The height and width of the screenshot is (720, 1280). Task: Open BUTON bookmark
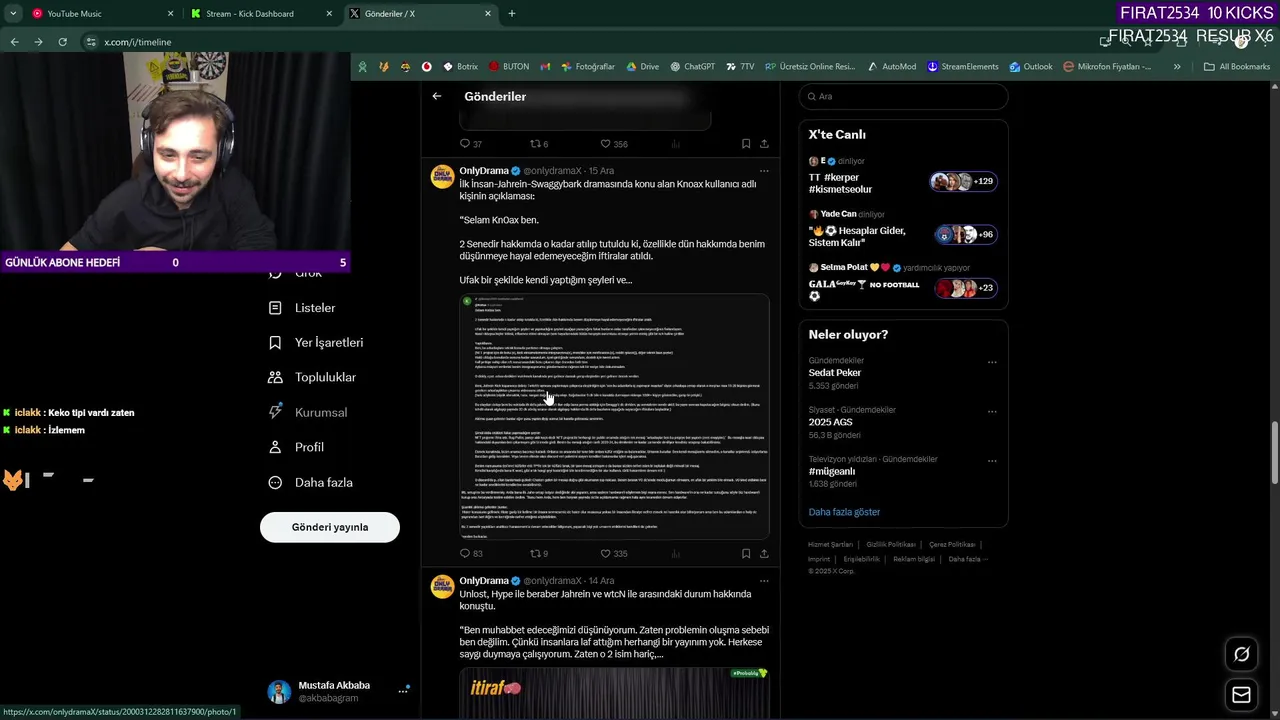(x=509, y=67)
